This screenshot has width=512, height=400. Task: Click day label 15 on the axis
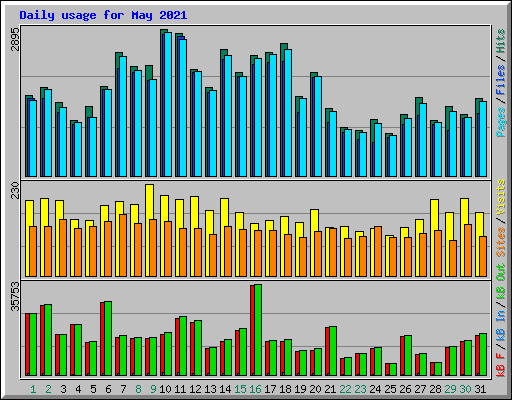(240, 389)
